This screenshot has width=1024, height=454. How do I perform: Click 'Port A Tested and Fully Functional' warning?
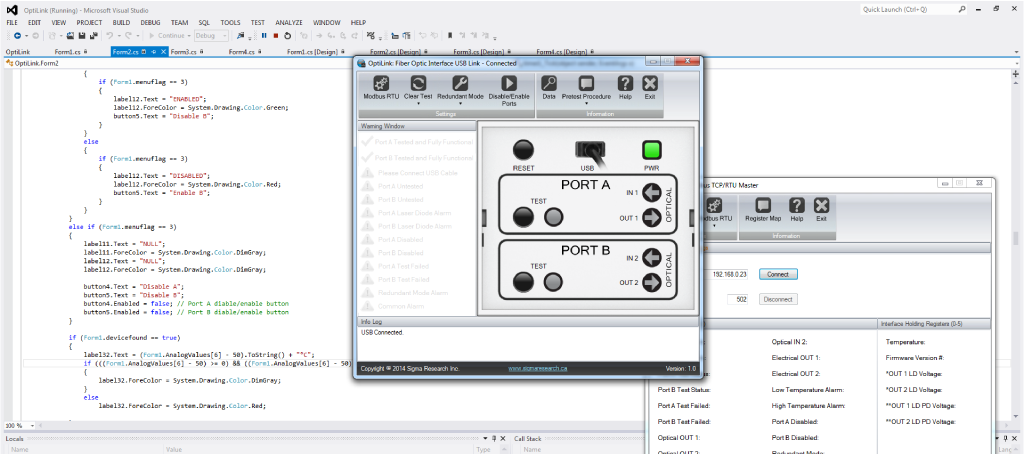pos(418,141)
